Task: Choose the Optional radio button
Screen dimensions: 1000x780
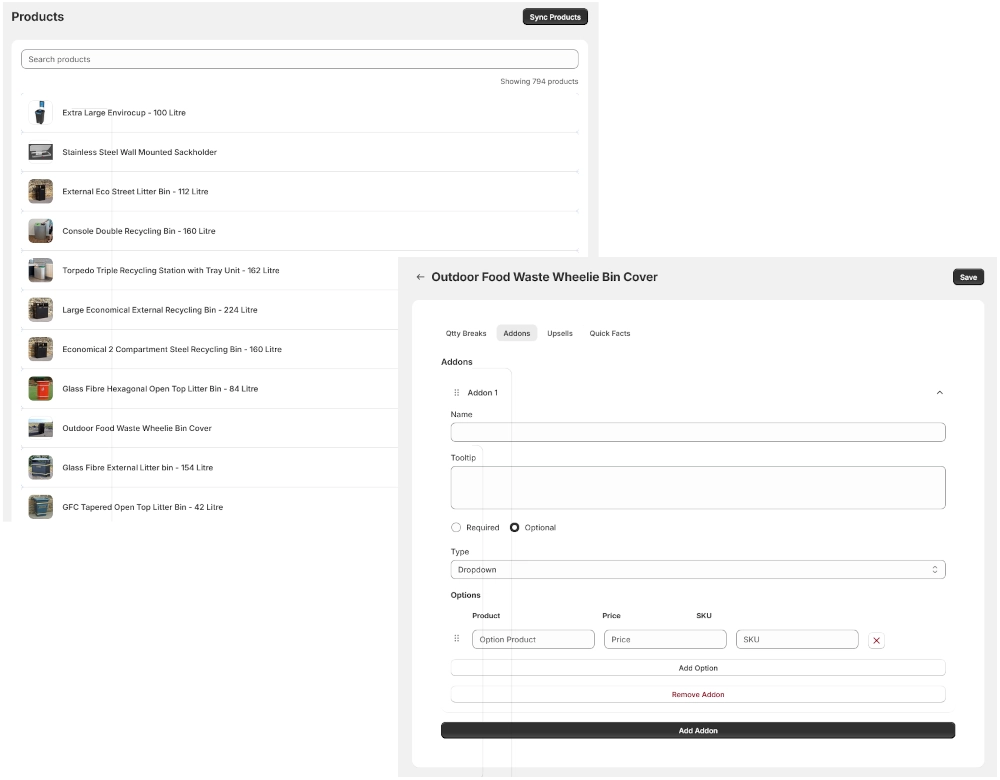Action: point(515,527)
